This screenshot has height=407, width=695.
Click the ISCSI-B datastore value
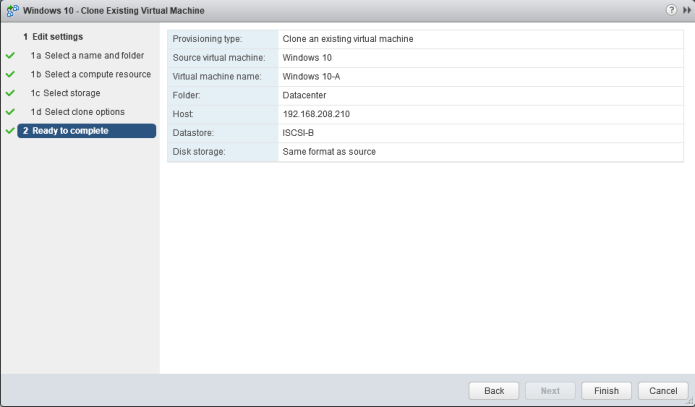(x=300, y=133)
